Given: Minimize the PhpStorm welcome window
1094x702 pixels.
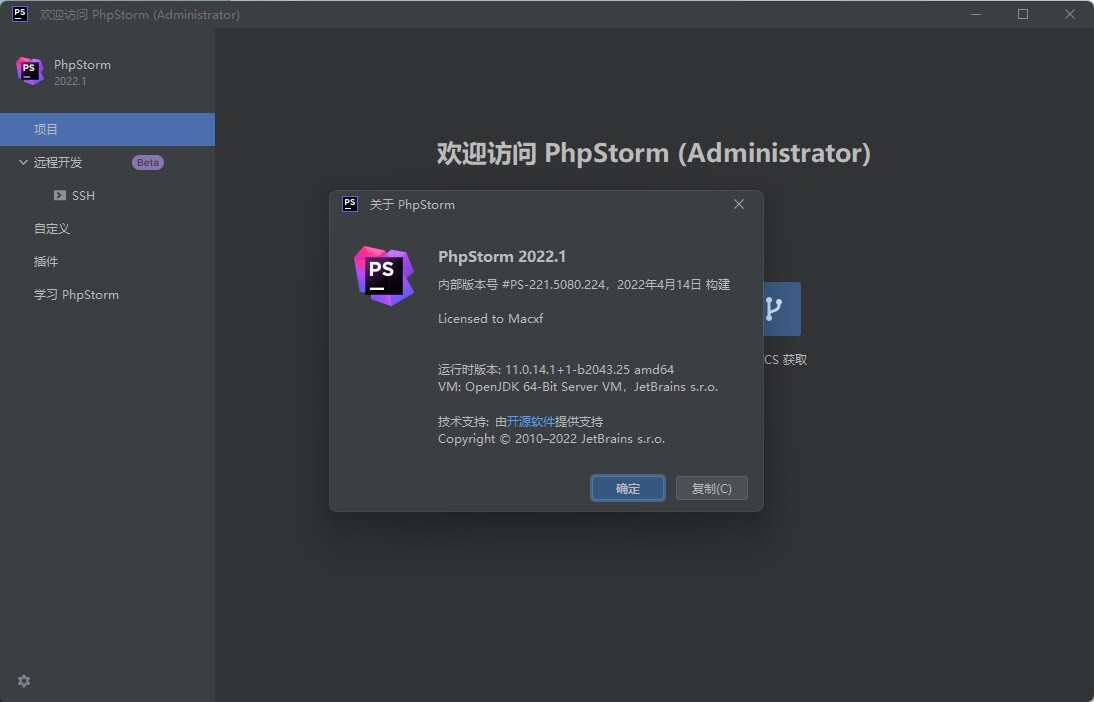Looking at the screenshot, I should (x=976, y=14).
